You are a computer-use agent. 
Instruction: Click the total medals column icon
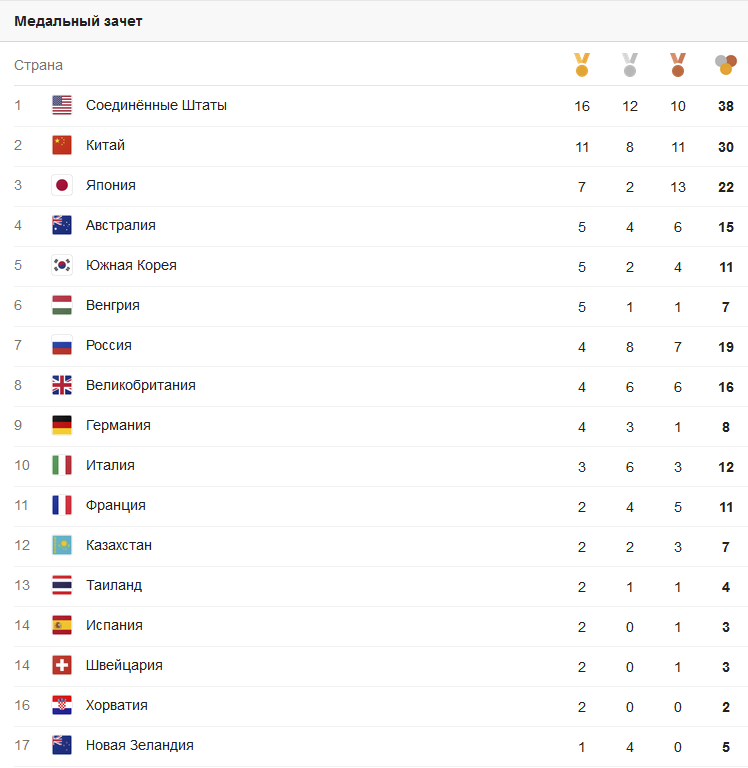726,65
